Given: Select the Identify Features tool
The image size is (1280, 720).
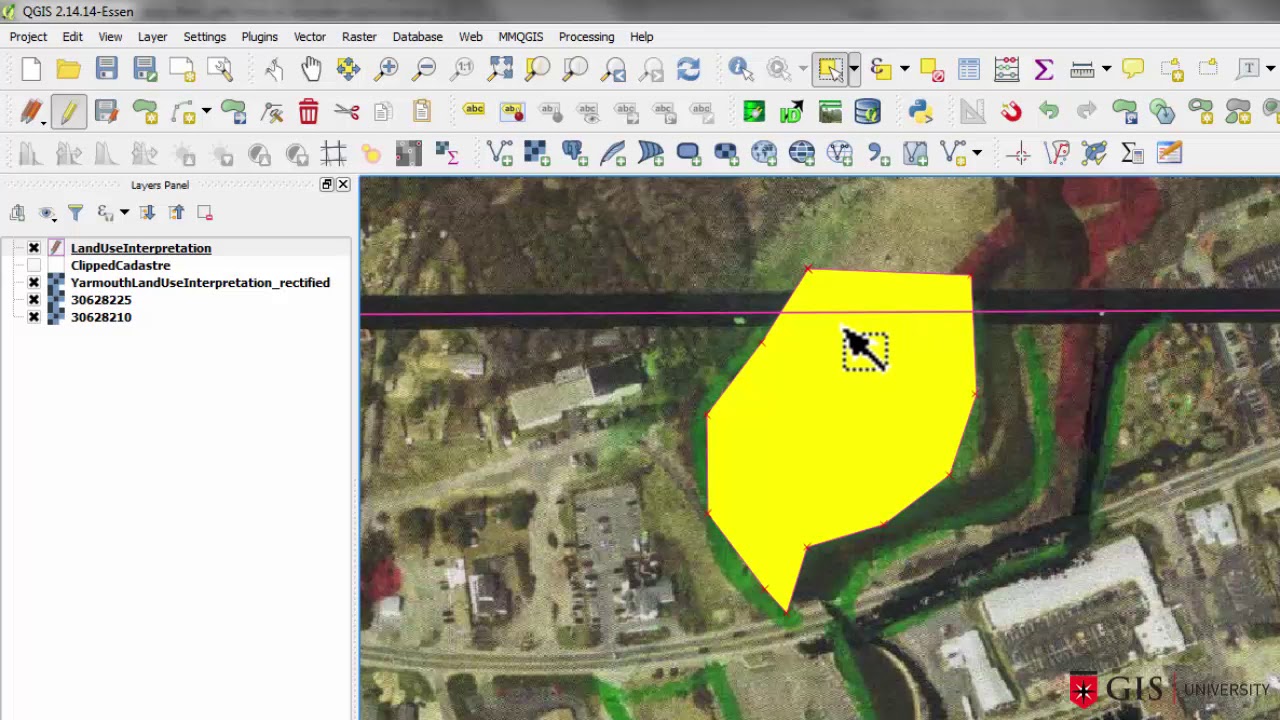Looking at the screenshot, I should pyautogui.click(x=740, y=69).
